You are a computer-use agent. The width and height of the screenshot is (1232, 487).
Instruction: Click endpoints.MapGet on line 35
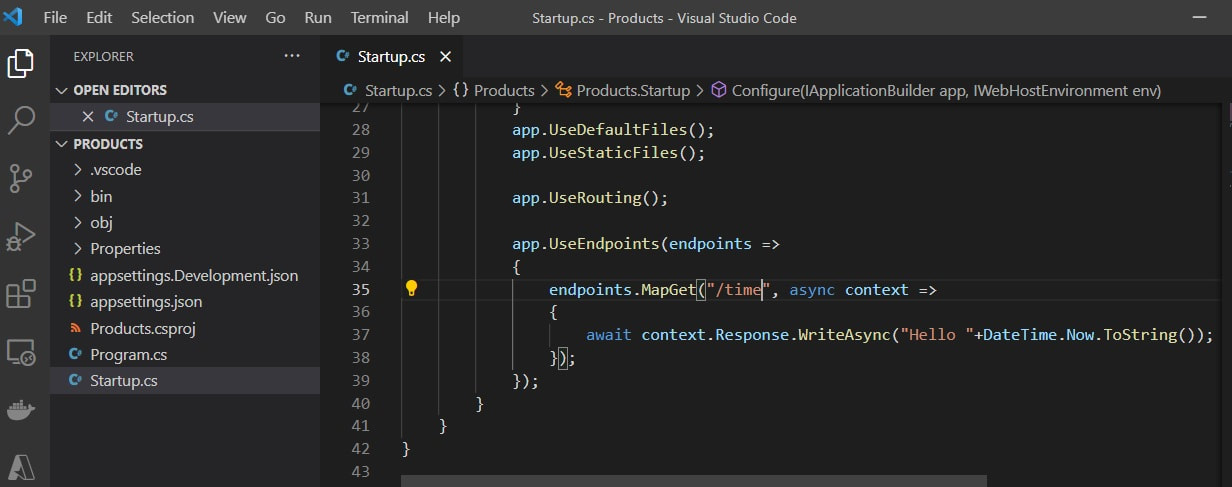(x=623, y=289)
